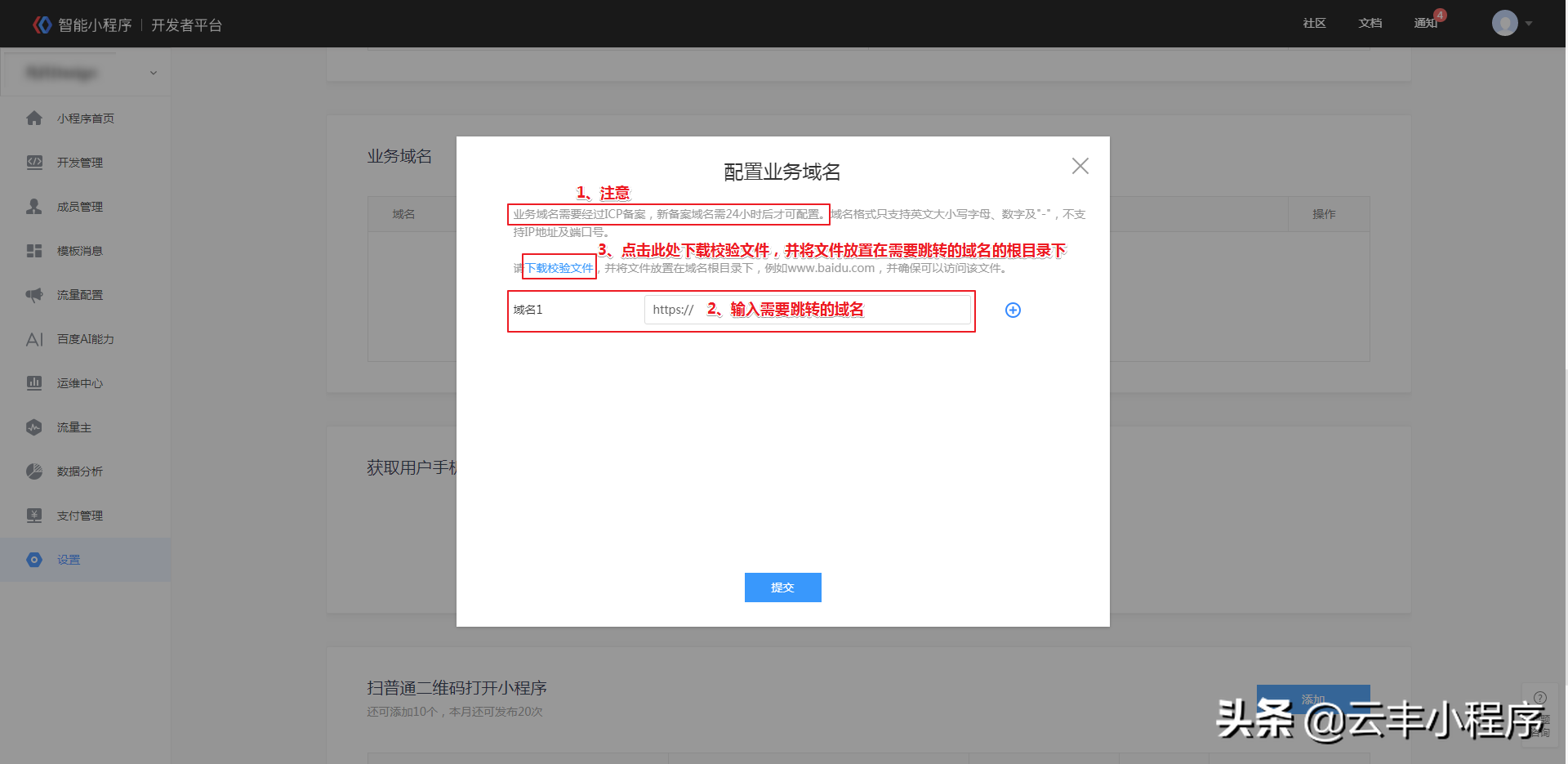This screenshot has height=764, width=1568.
Task: Click the 下载校验文件 link
Action: 559,267
